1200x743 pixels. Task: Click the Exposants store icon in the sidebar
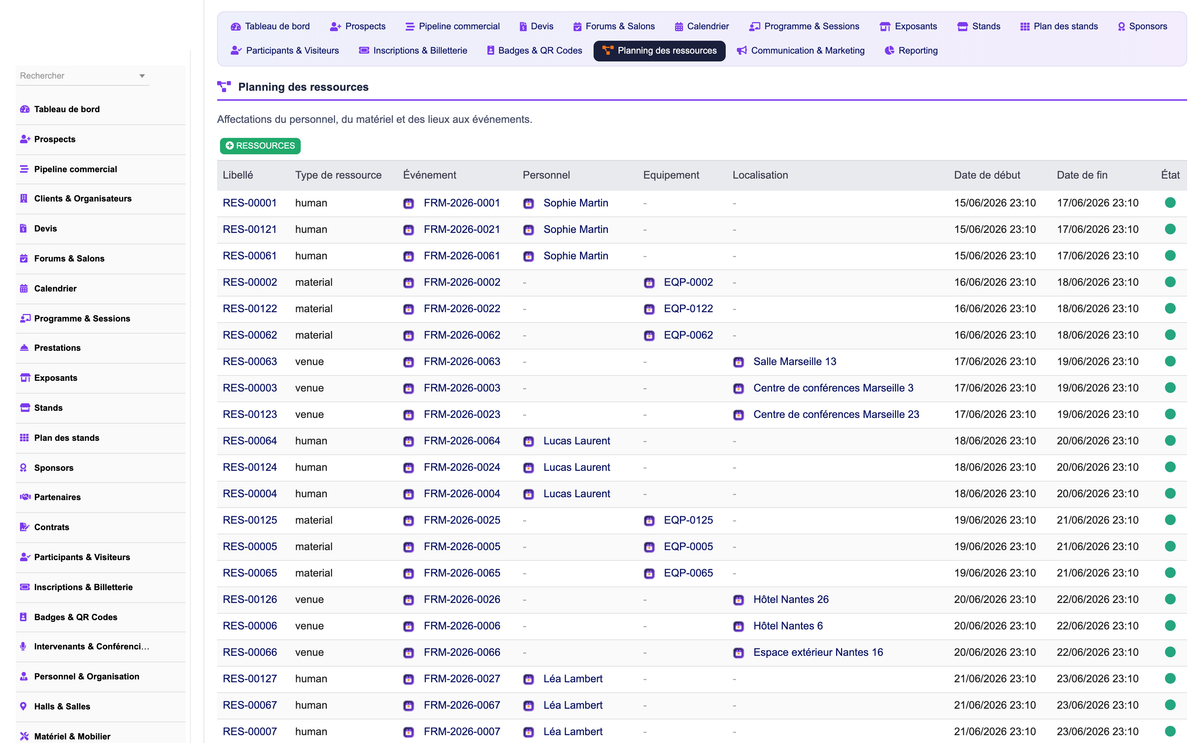24,378
